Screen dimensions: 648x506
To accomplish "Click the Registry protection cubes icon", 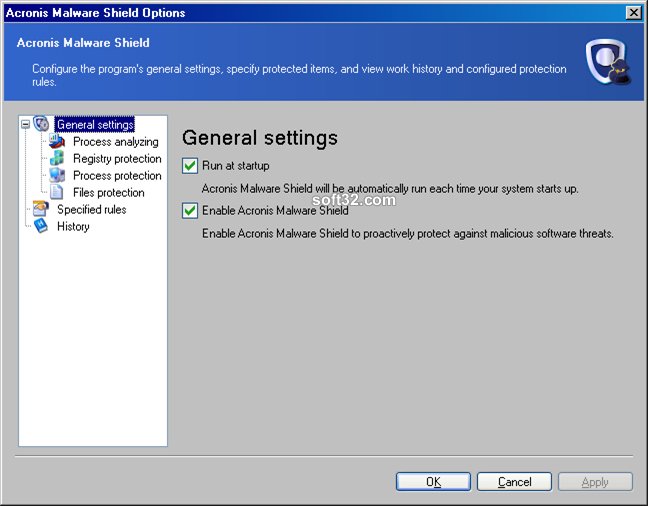I will (x=57, y=158).
